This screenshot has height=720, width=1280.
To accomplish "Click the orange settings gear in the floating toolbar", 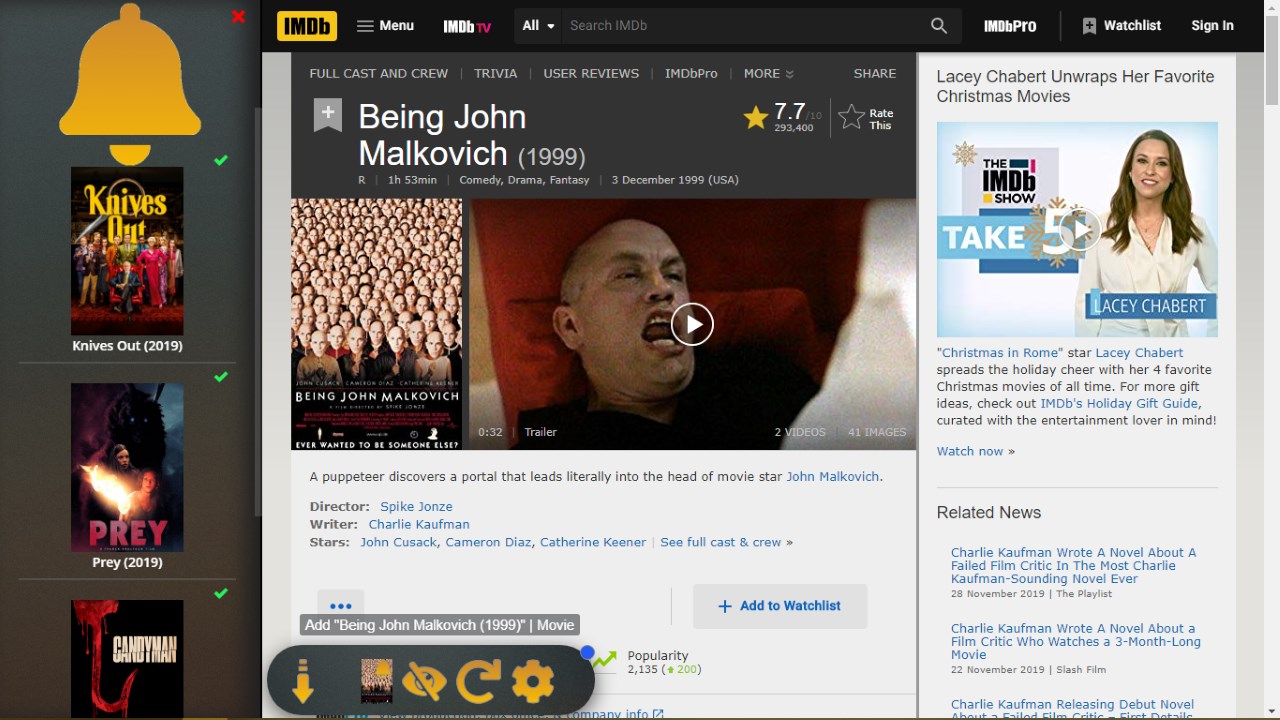I will (532, 681).
